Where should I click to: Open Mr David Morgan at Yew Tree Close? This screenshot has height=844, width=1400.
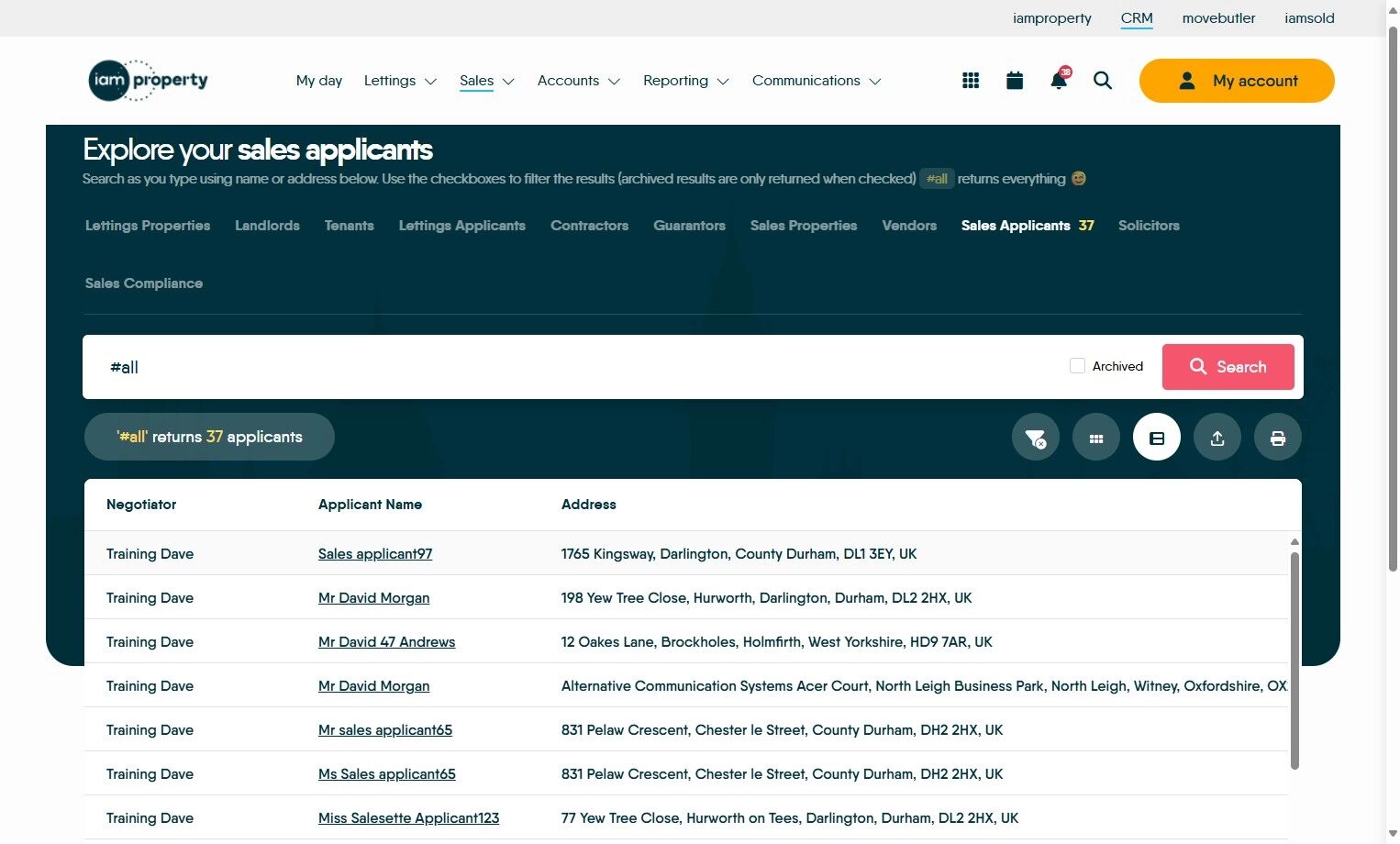click(373, 598)
